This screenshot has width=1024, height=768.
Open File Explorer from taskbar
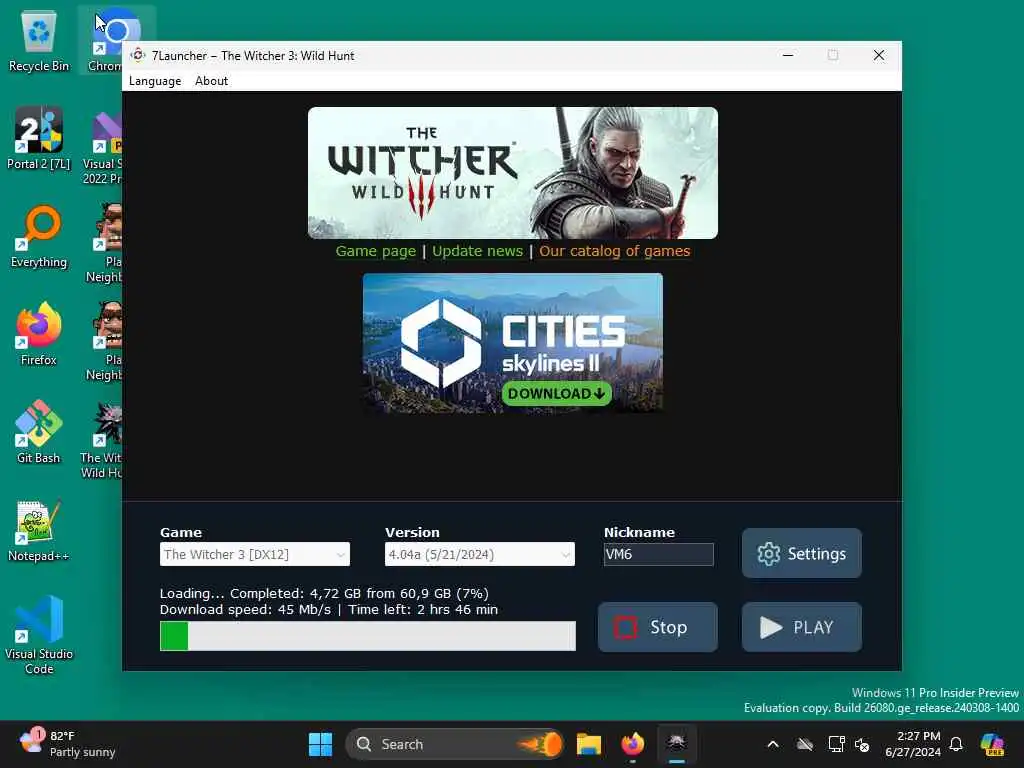pyautogui.click(x=588, y=744)
